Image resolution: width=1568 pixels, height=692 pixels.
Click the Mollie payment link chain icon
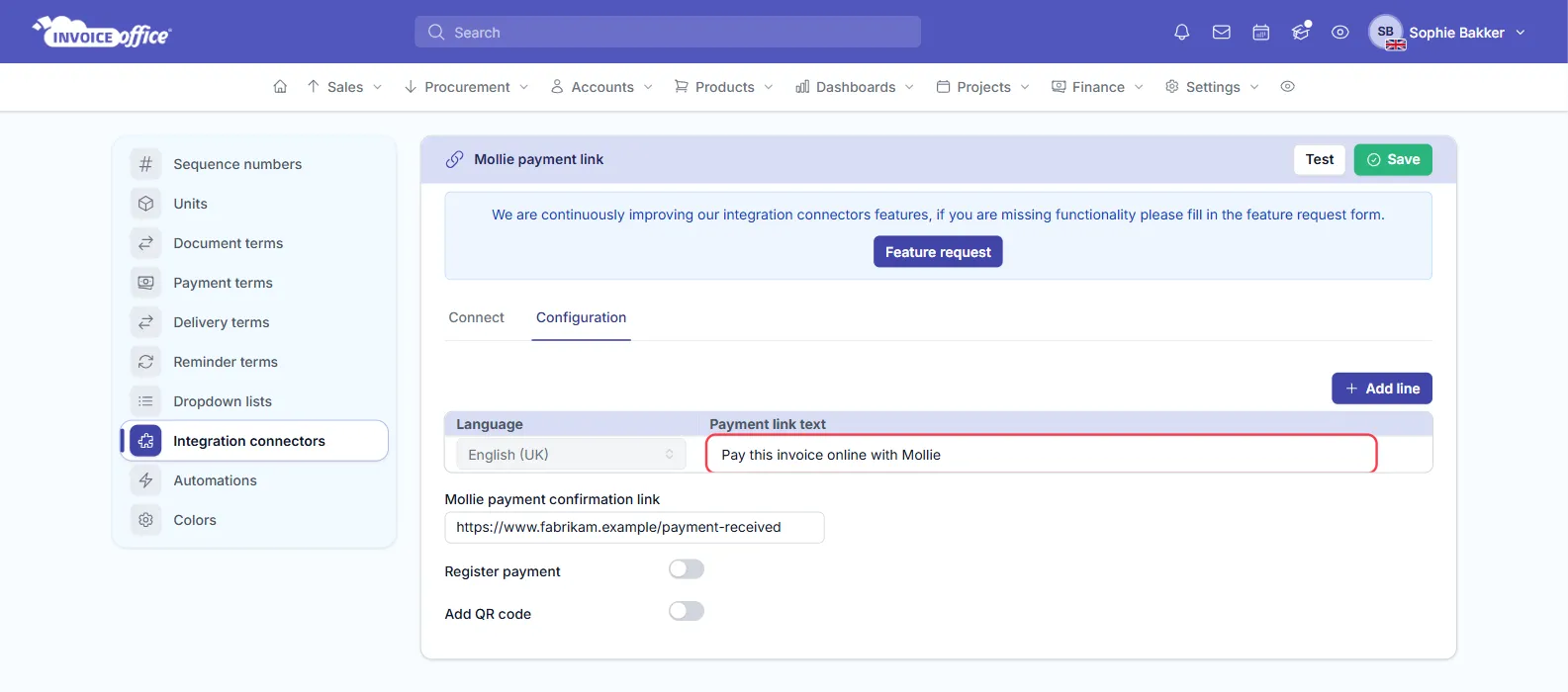(x=454, y=159)
